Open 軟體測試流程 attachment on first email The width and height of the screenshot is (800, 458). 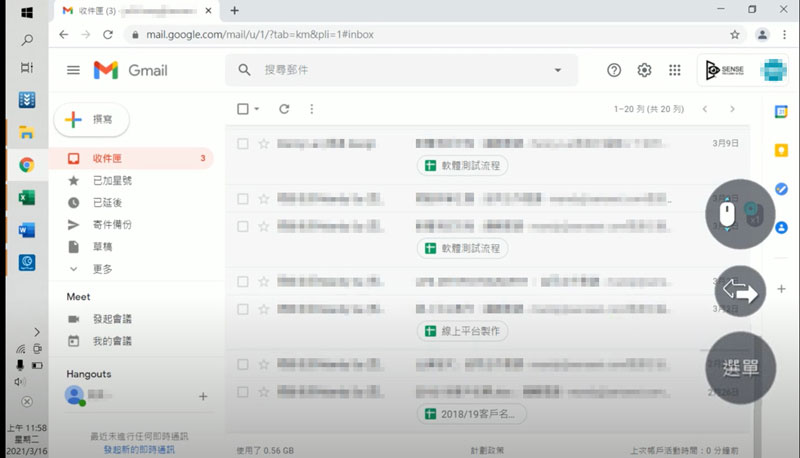click(462, 165)
